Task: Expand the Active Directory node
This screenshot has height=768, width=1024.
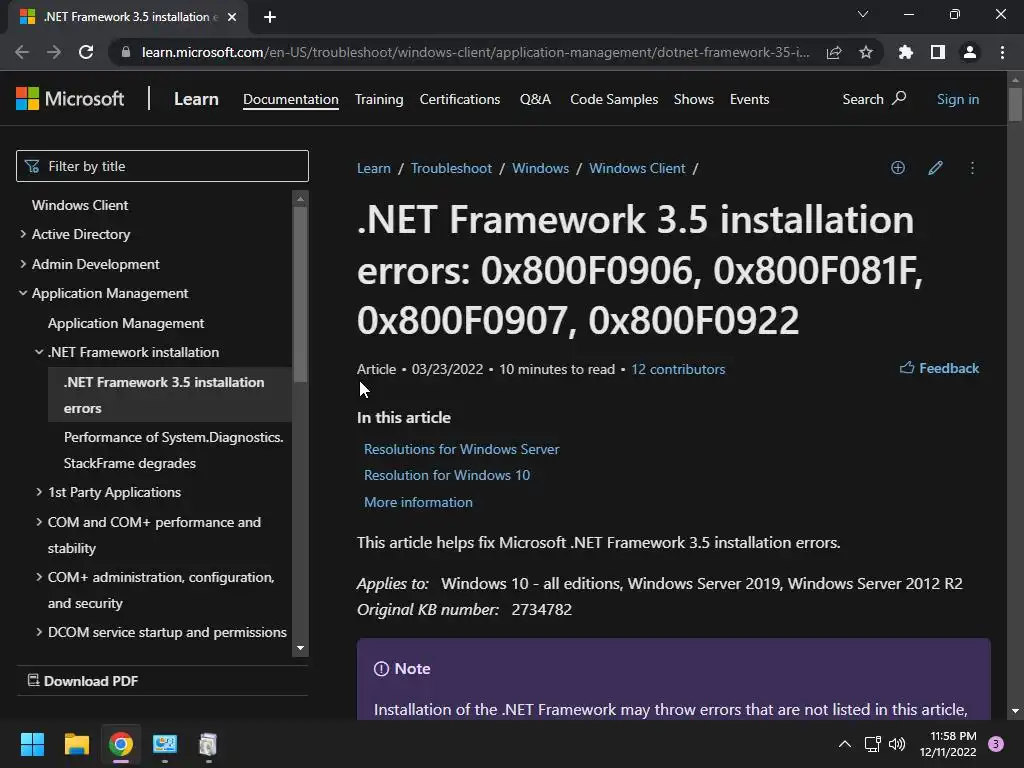Action: 23,234
